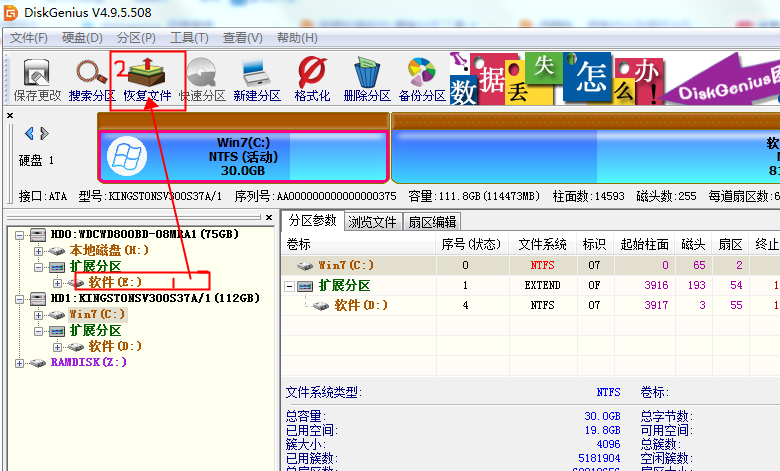Expand the 本地磁盘(H:) tree node
The height and width of the screenshot is (471, 780).
coord(38,251)
